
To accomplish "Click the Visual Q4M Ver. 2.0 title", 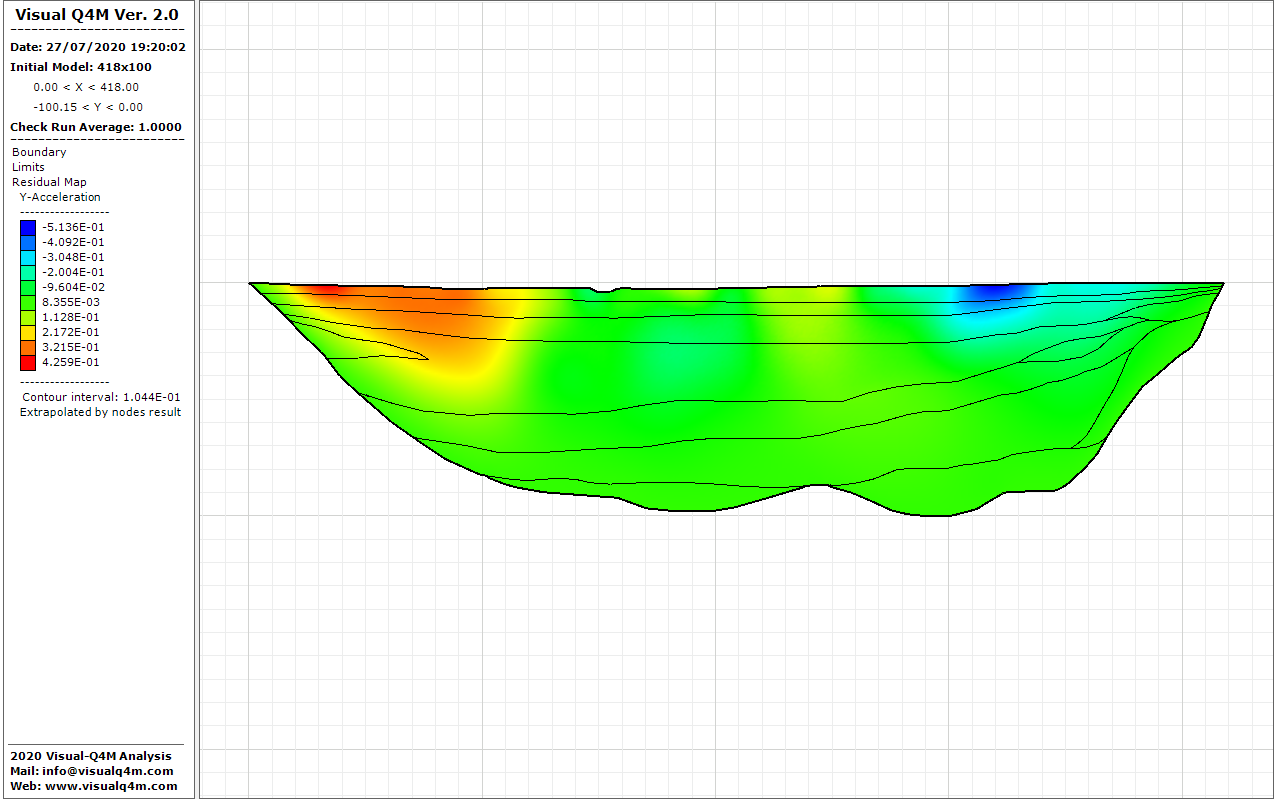I will (97, 14).
